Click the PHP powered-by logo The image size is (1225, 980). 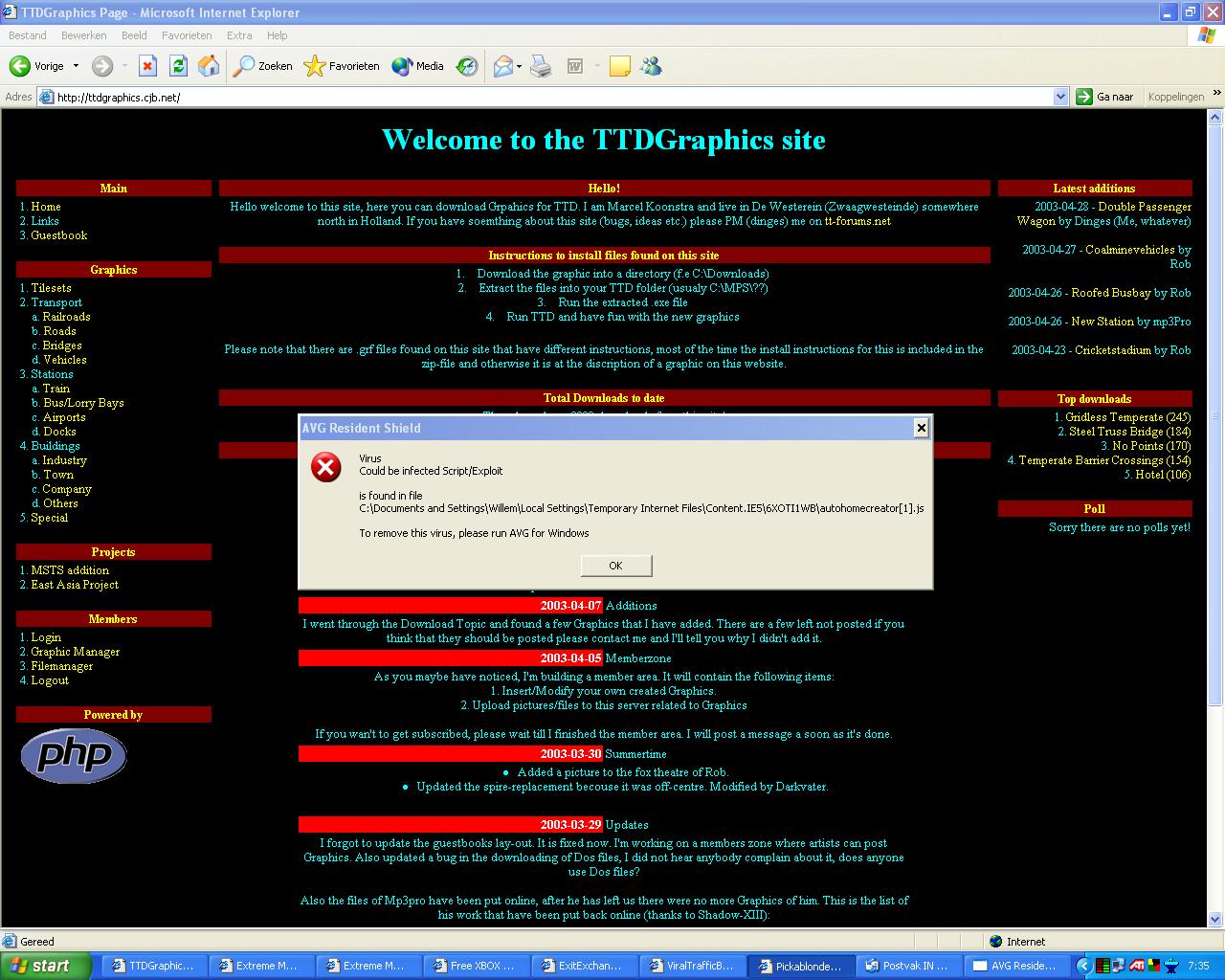[x=74, y=756]
